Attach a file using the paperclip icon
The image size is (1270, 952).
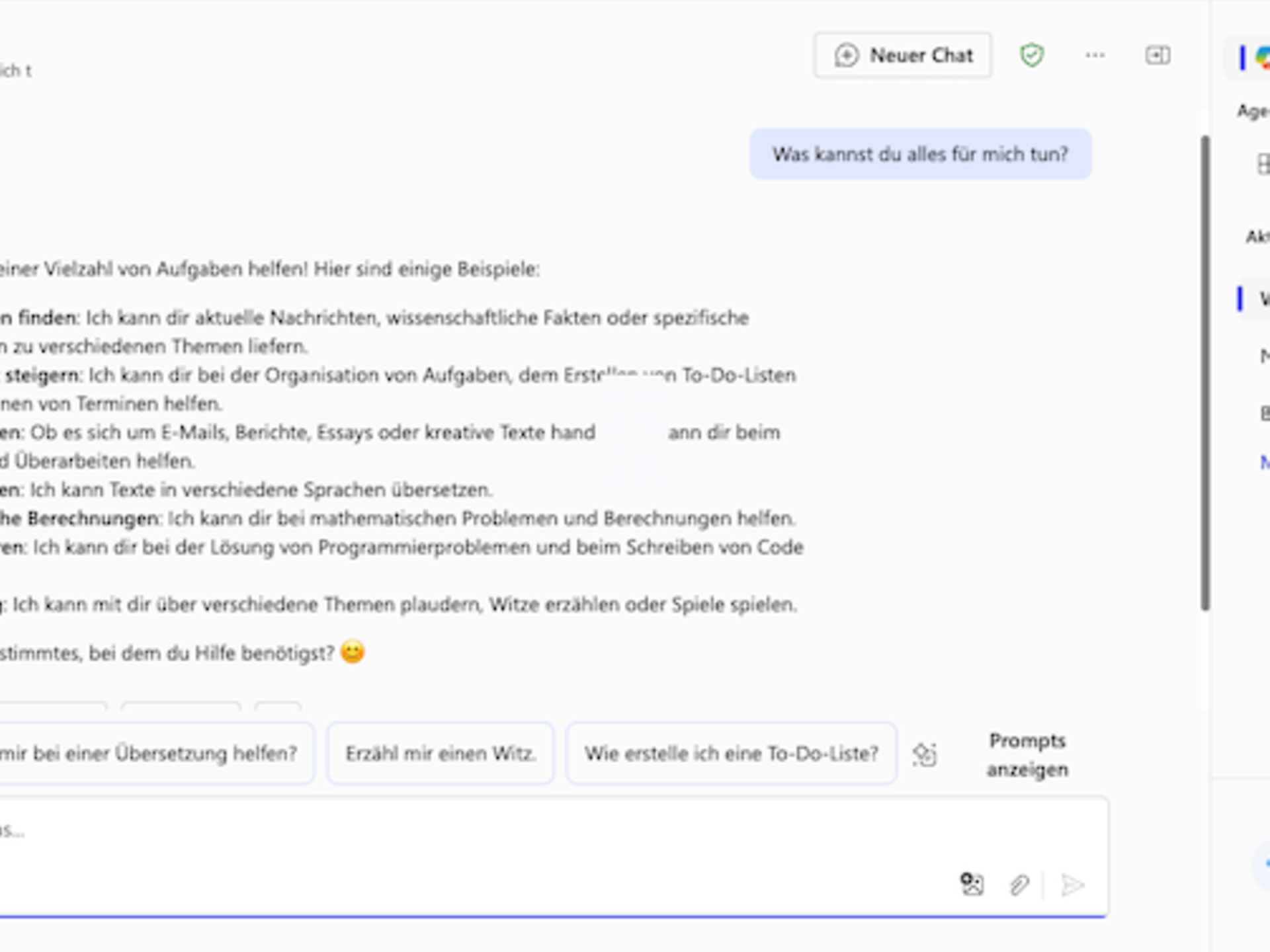pos(1019,884)
